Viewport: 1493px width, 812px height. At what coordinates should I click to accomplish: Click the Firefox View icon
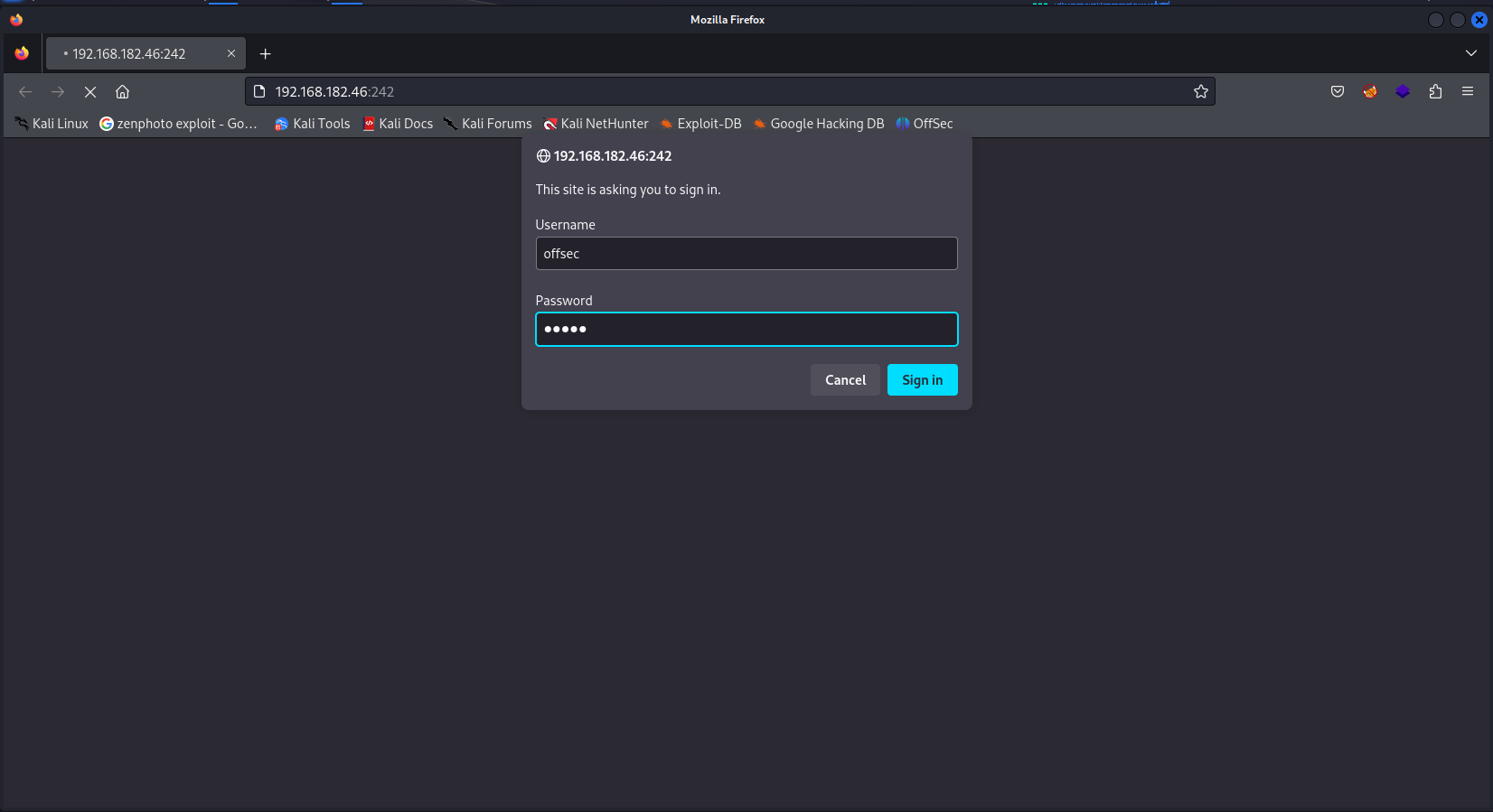click(x=22, y=54)
